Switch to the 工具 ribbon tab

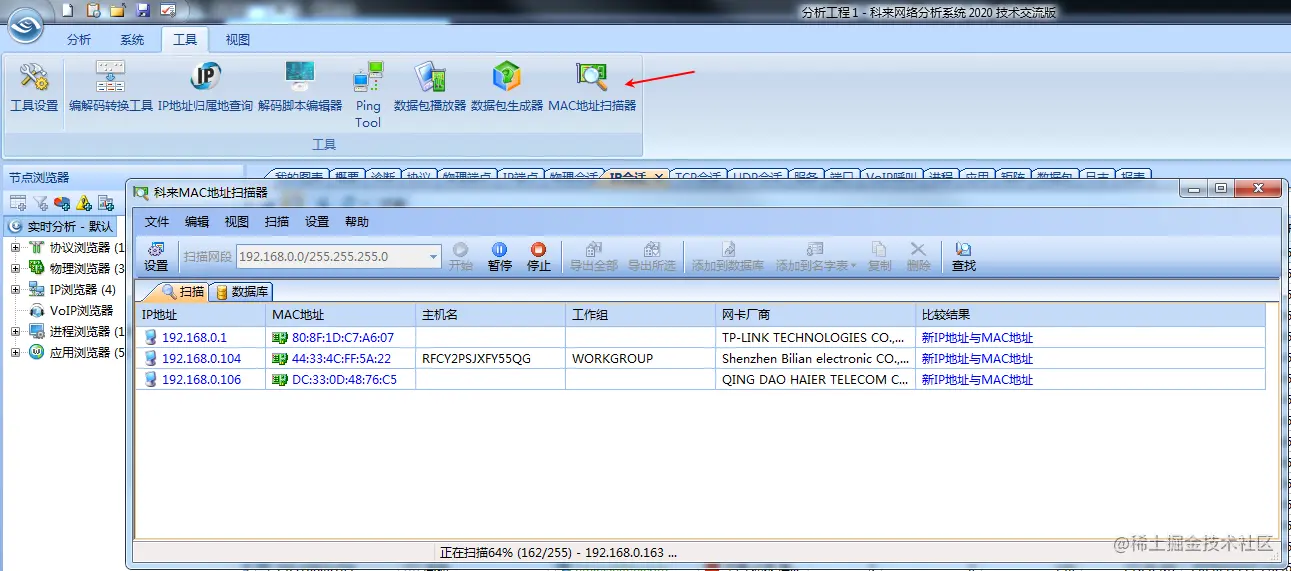(185, 40)
